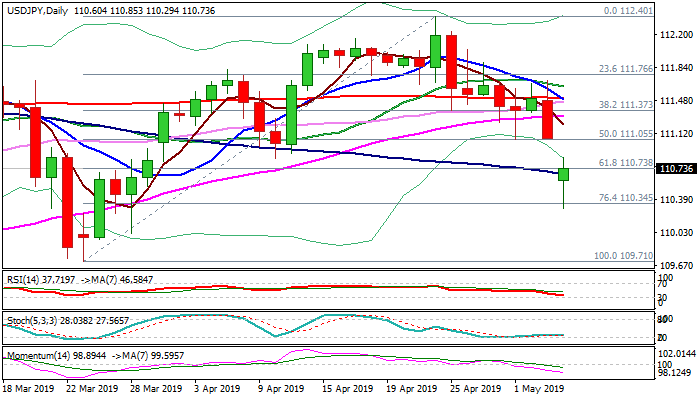Select the latest green candle at 110.736
The image size is (700, 400).
pos(564,174)
